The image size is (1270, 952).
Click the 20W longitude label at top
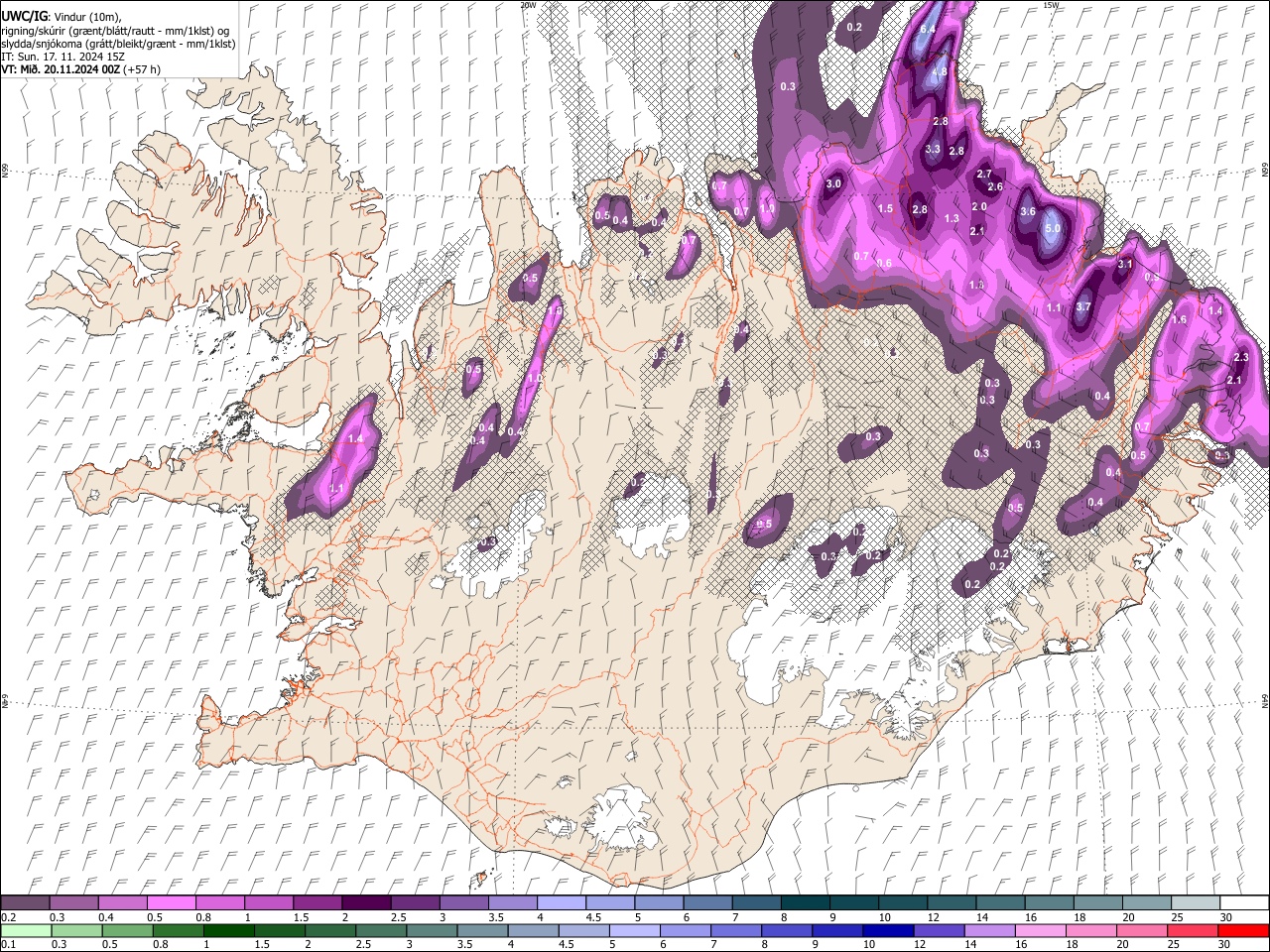pos(528,5)
